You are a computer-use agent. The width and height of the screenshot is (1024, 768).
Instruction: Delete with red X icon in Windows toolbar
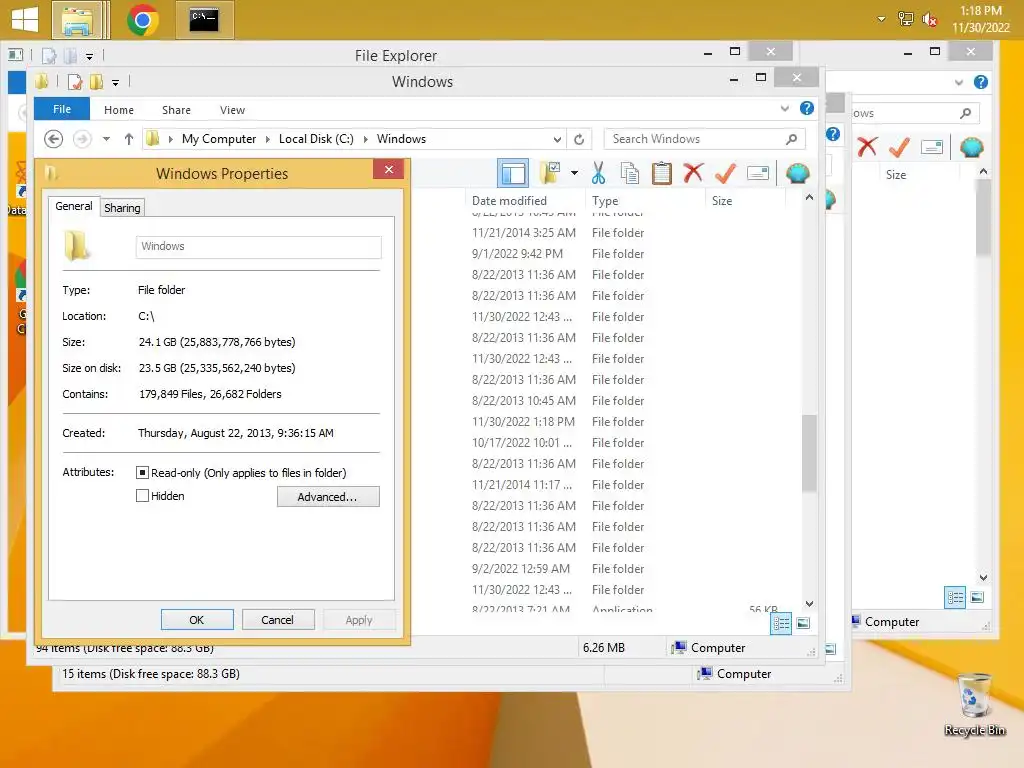[693, 173]
